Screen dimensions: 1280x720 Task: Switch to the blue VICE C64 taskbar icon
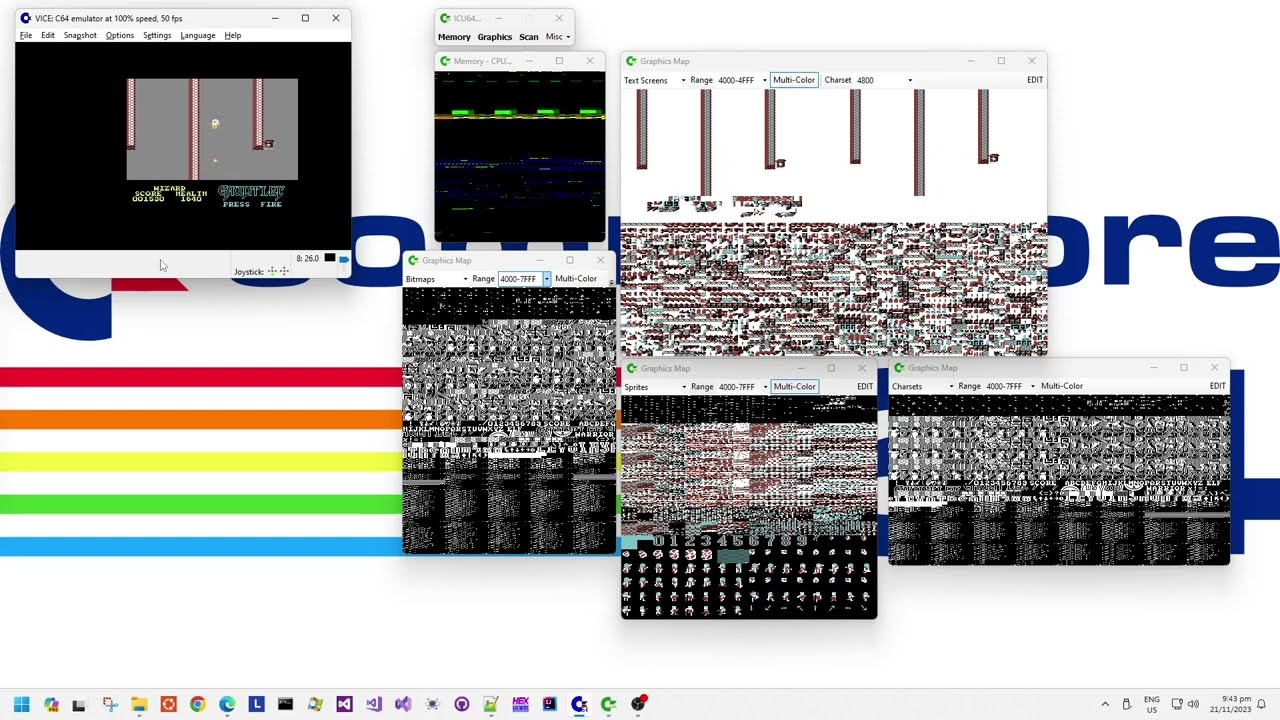[x=579, y=704]
